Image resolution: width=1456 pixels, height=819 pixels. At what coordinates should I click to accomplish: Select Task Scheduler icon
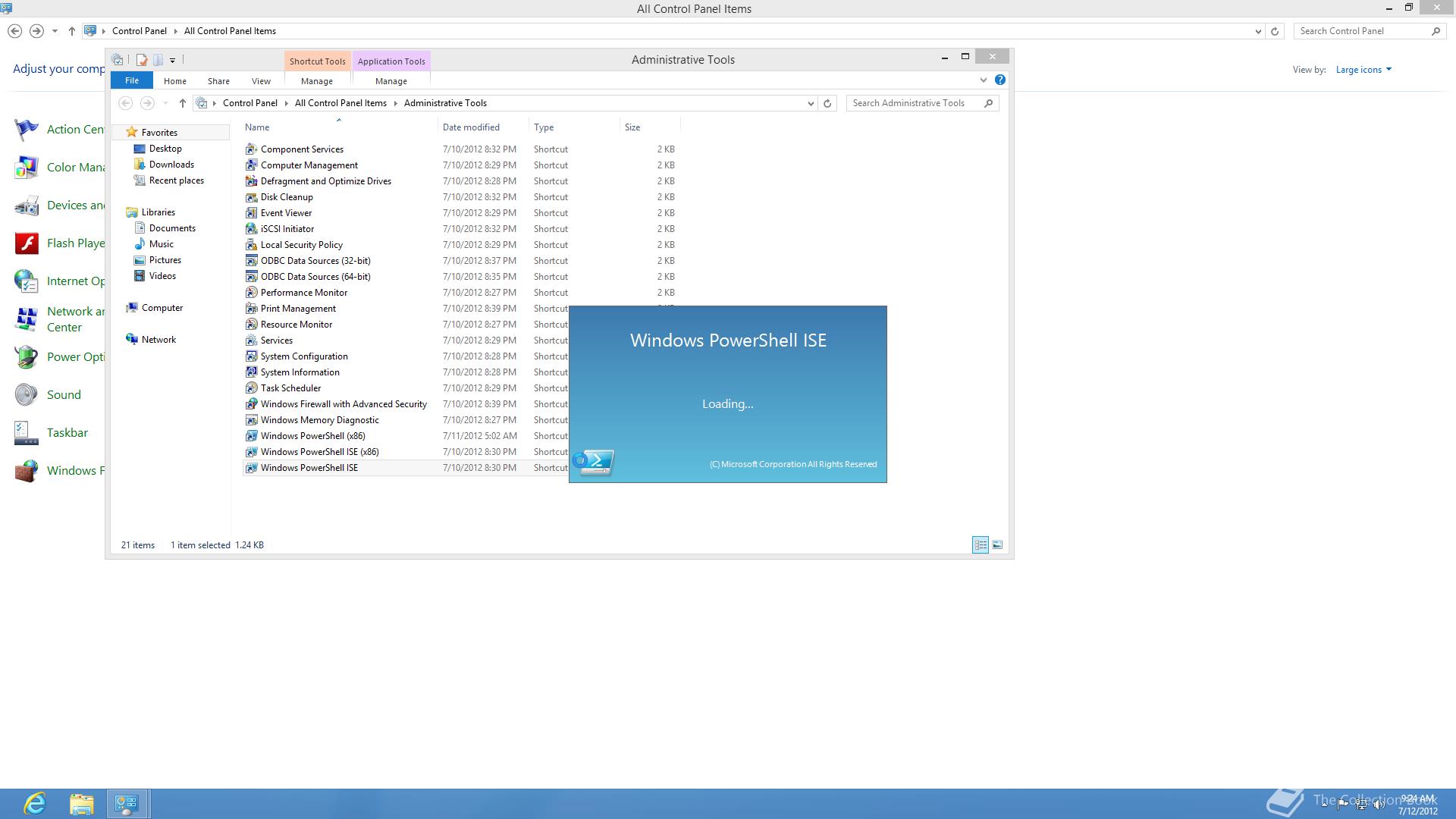pos(251,388)
